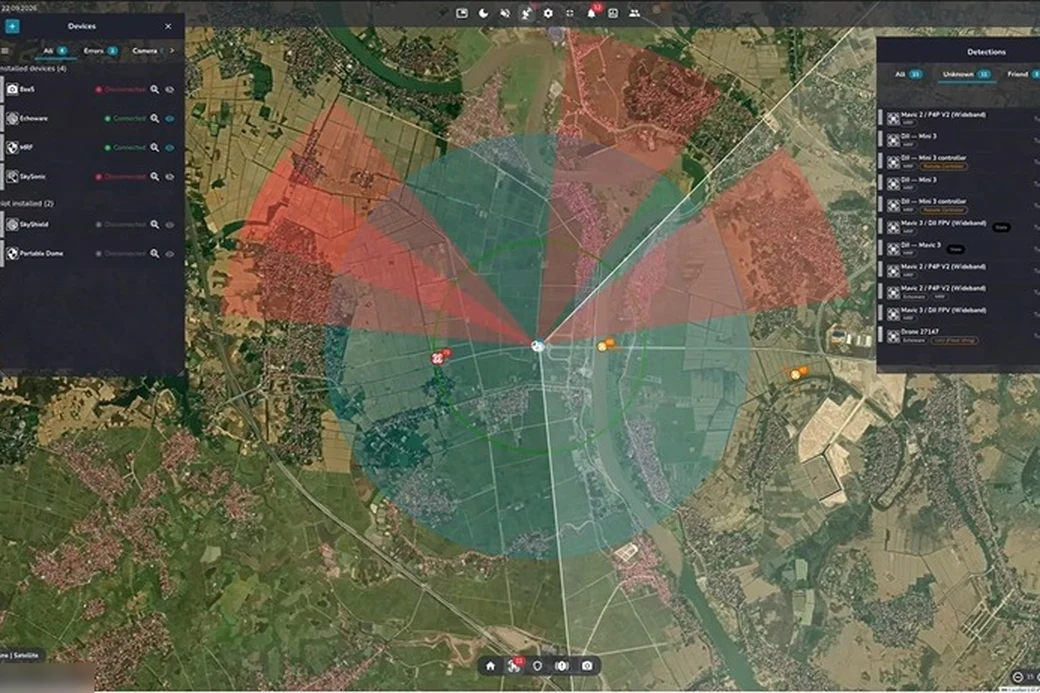Switch to the Errors tab in Devices
Viewport: 1040px width, 693px height.
(x=100, y=51)
